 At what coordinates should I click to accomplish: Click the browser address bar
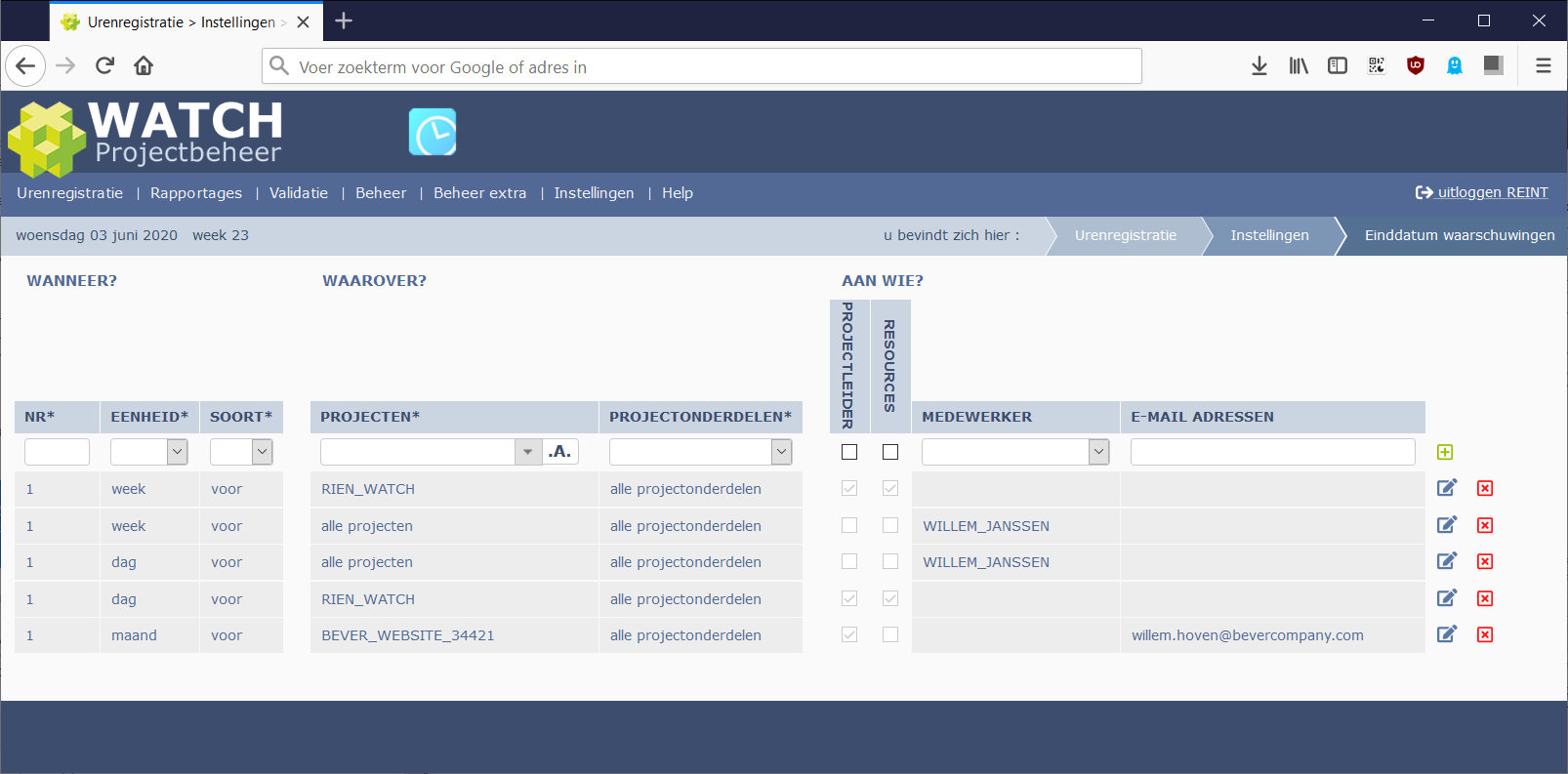pyautogui.click(x=702, y=66)
